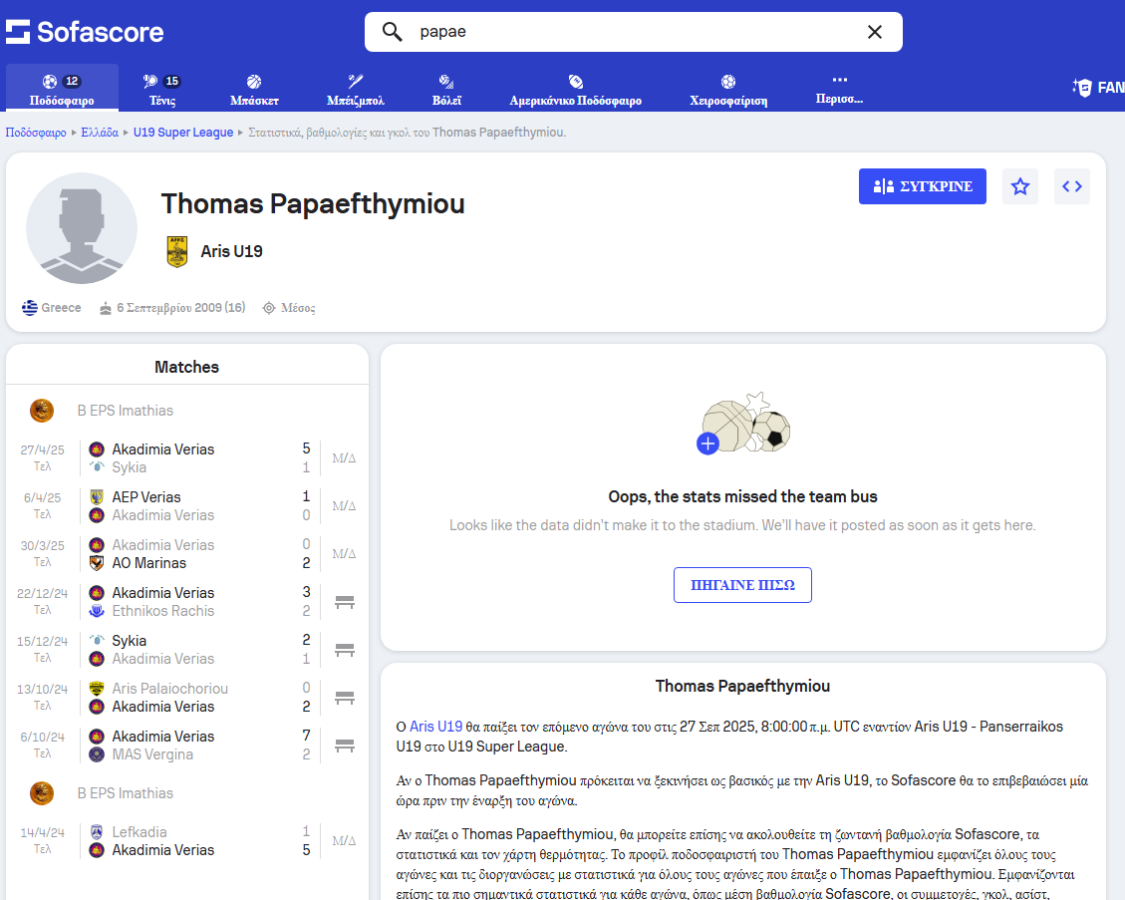Open AEP Verias match on 6/4/25

[x=187, y=506]
